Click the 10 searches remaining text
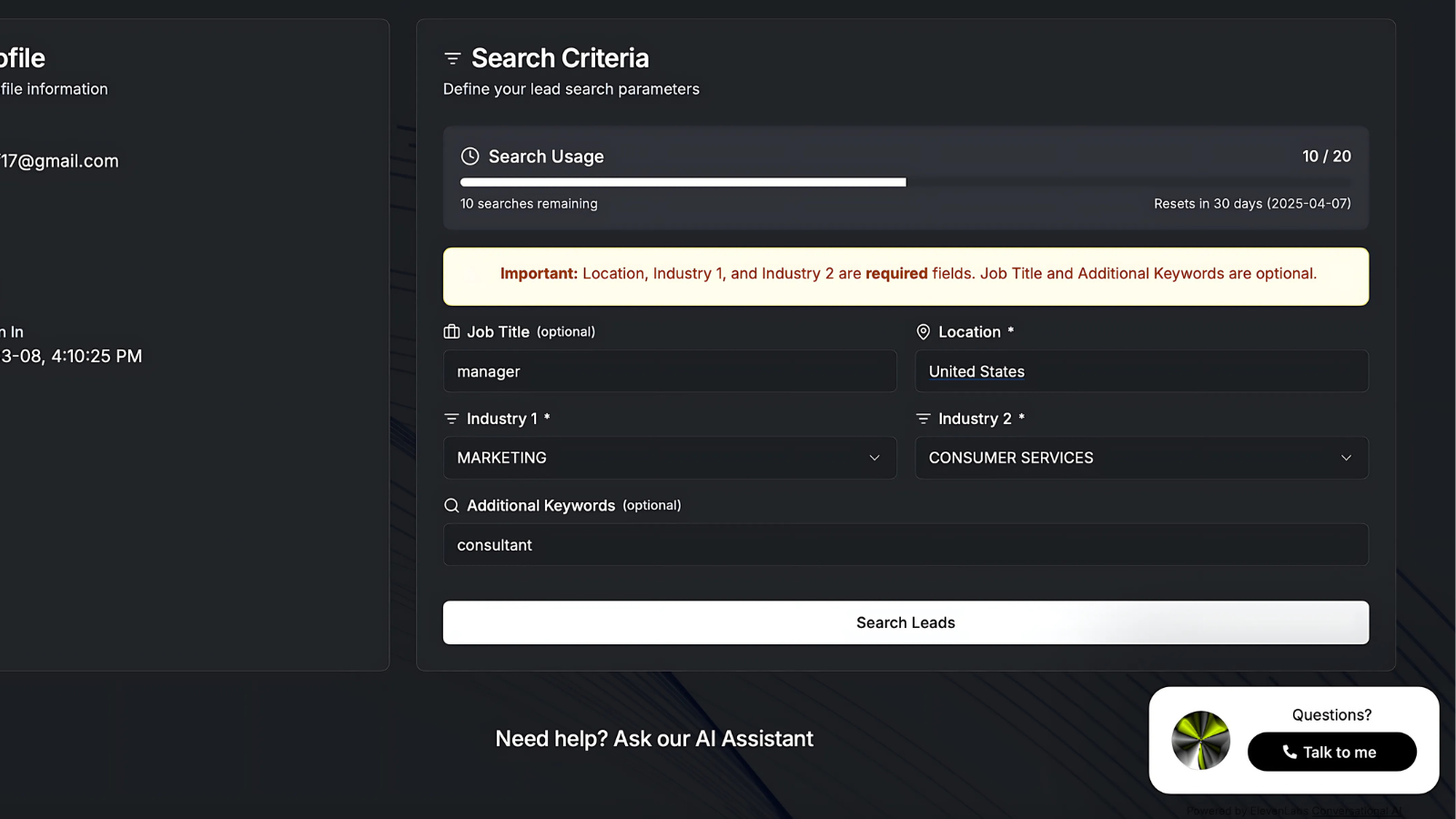Screen dimensions: 1456x819 529,204
